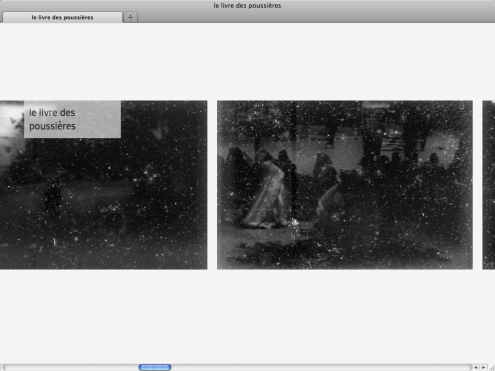This screenshot has width=495, height=371.
Task: Open the partially visible photo at right edge
Action: coord(489,185)
